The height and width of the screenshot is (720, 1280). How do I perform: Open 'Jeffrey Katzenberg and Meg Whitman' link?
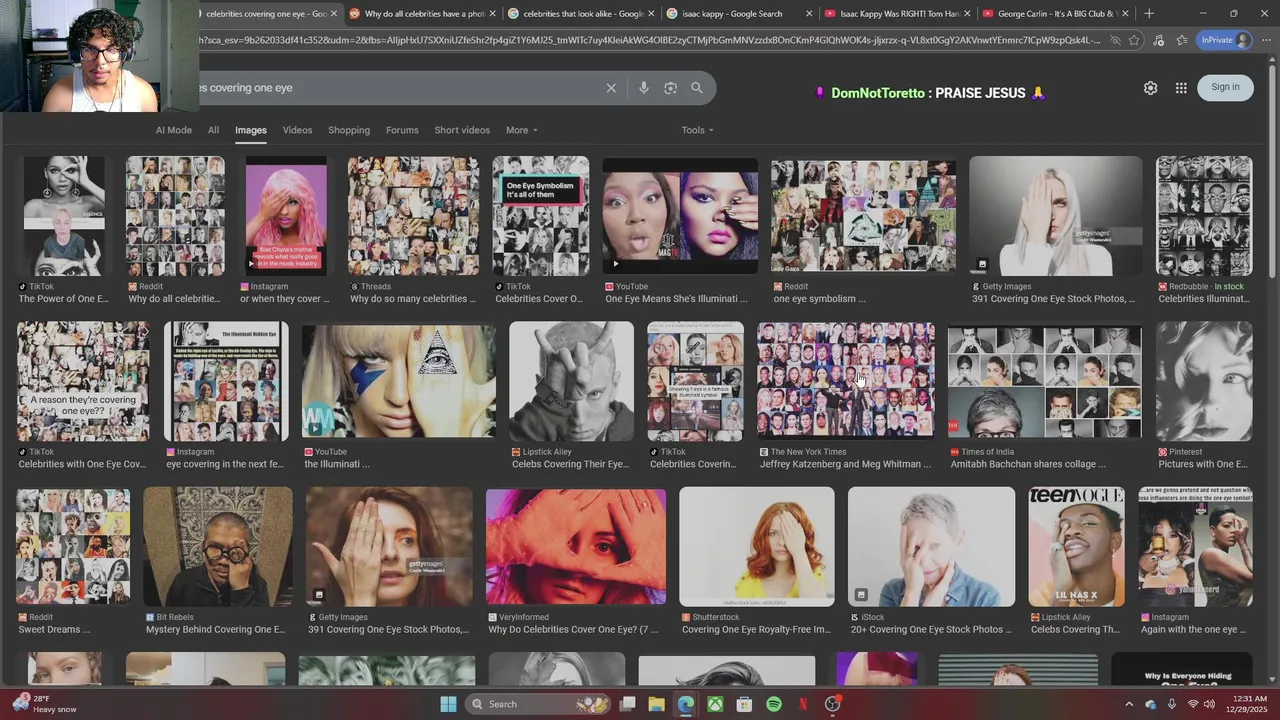845,464
